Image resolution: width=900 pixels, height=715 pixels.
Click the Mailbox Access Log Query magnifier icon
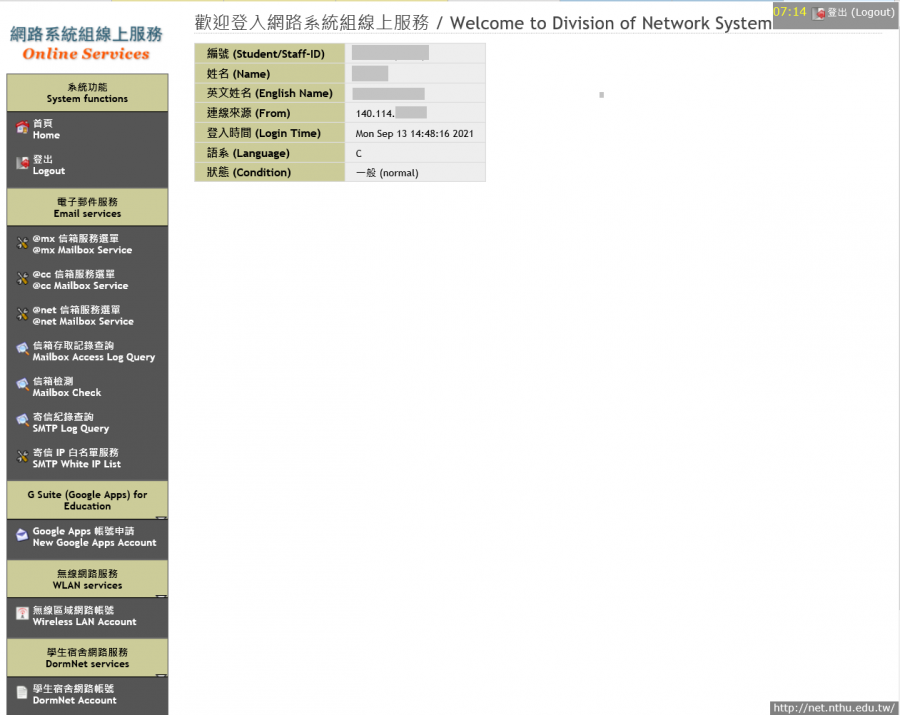click(x=22, y=351)
